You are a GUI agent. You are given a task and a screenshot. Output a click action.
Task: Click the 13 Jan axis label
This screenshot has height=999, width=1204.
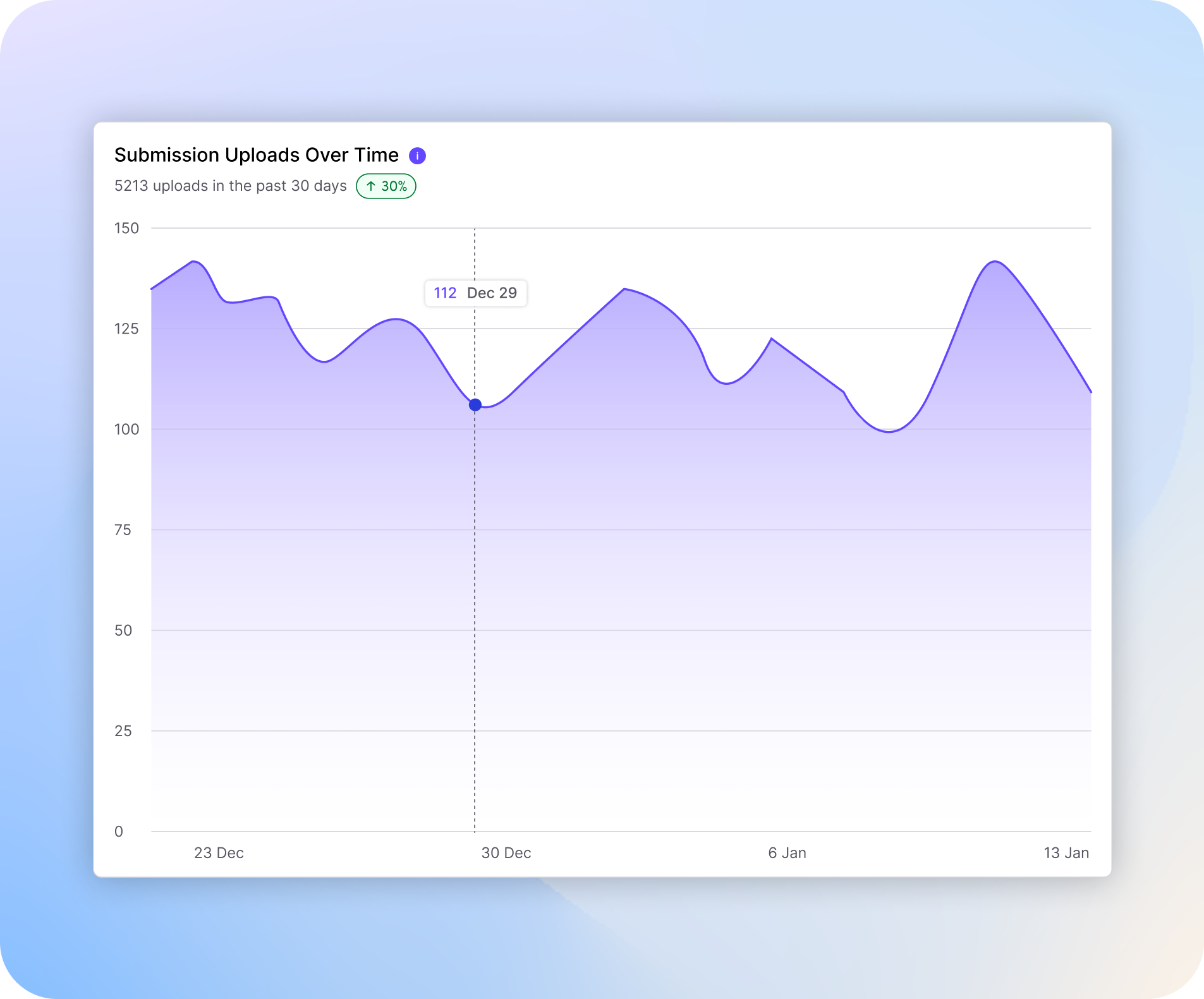(1067, 852)
